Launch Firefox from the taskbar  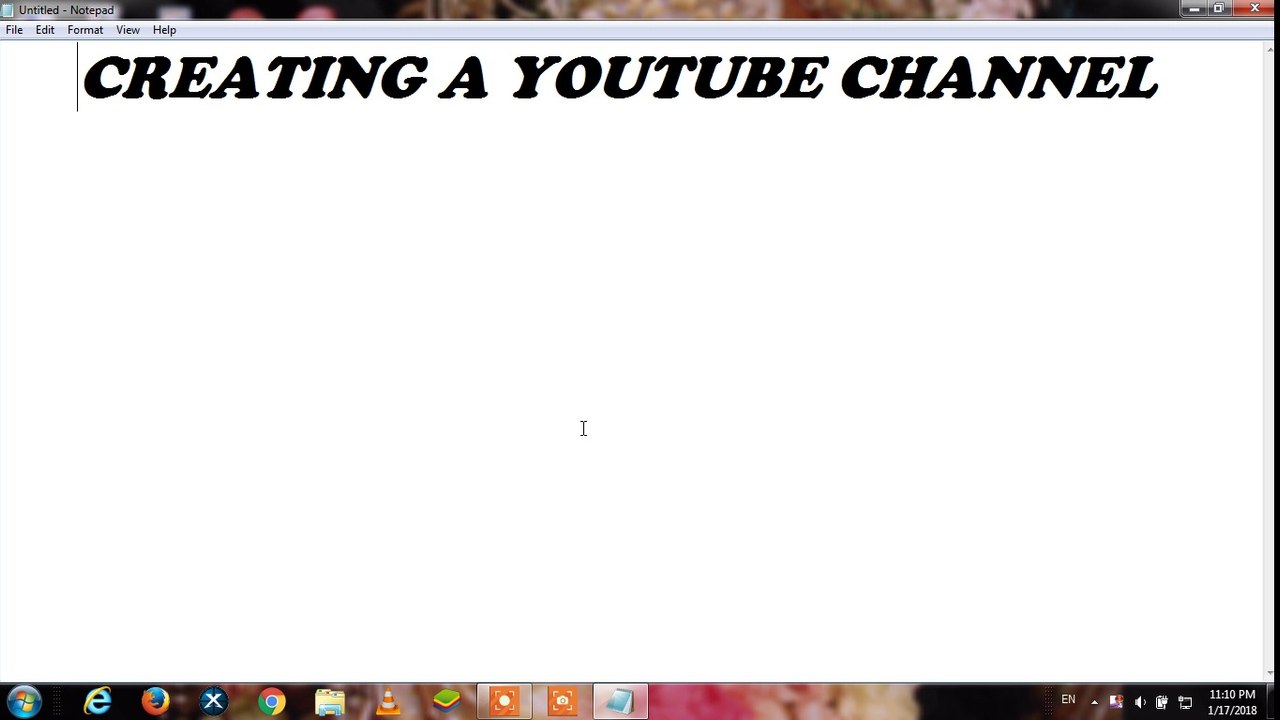click(155, 701)
